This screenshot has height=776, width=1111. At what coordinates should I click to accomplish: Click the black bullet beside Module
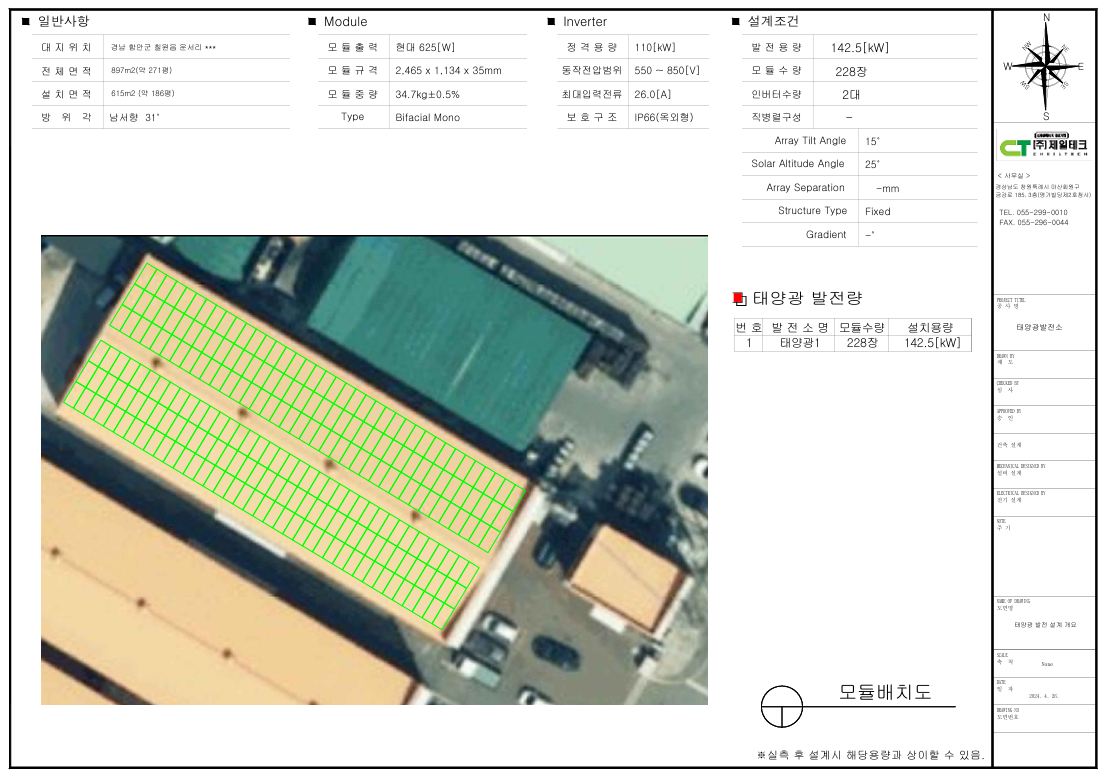click(312, 21)
